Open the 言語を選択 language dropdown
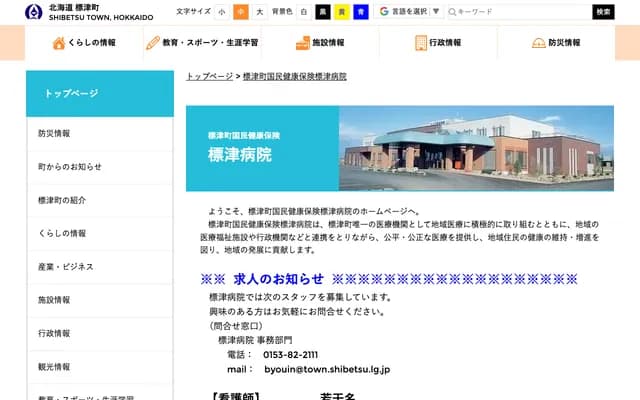 click(410, 11)
